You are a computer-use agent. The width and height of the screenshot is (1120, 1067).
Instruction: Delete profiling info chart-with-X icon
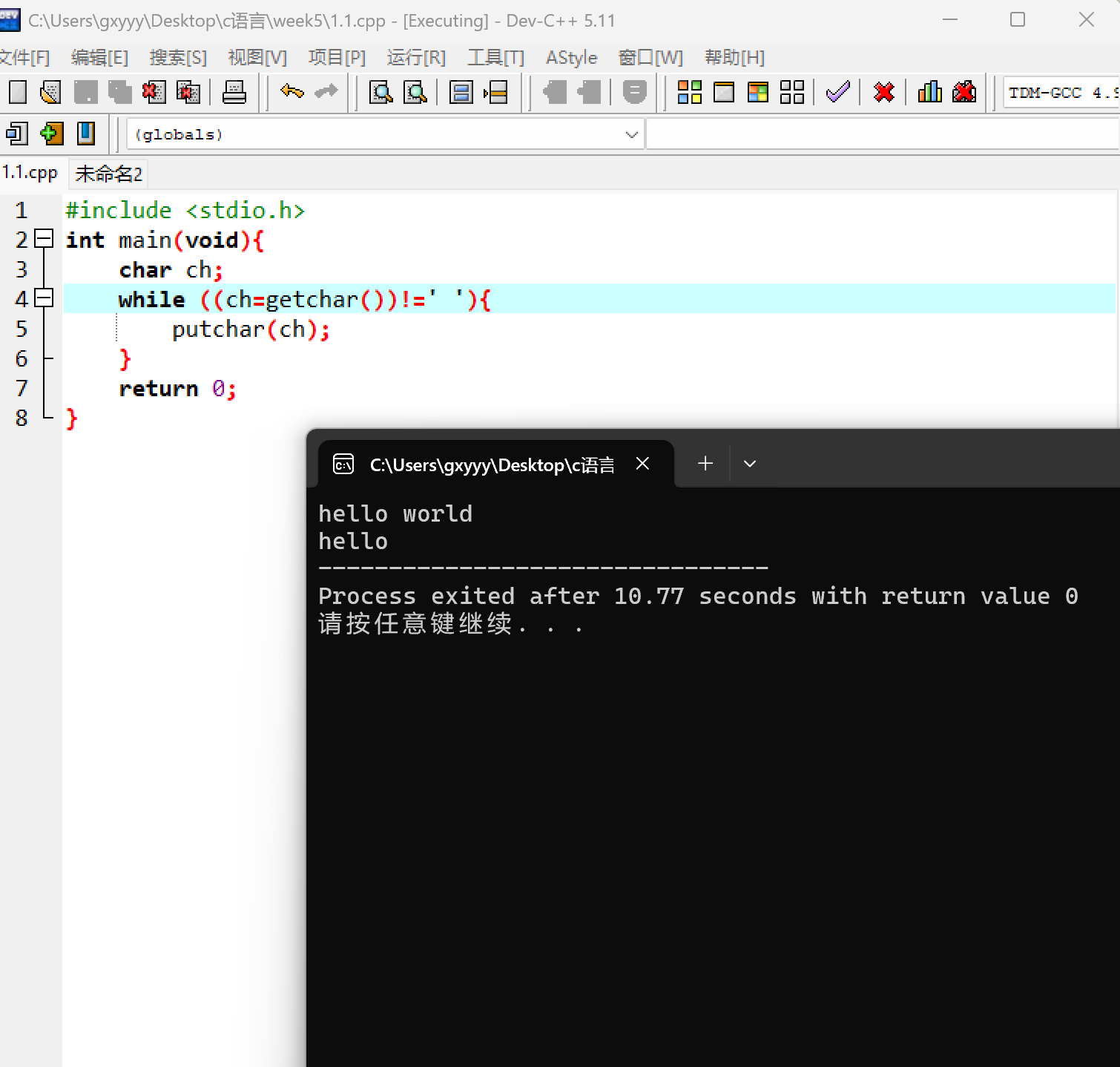click(964, 93)
